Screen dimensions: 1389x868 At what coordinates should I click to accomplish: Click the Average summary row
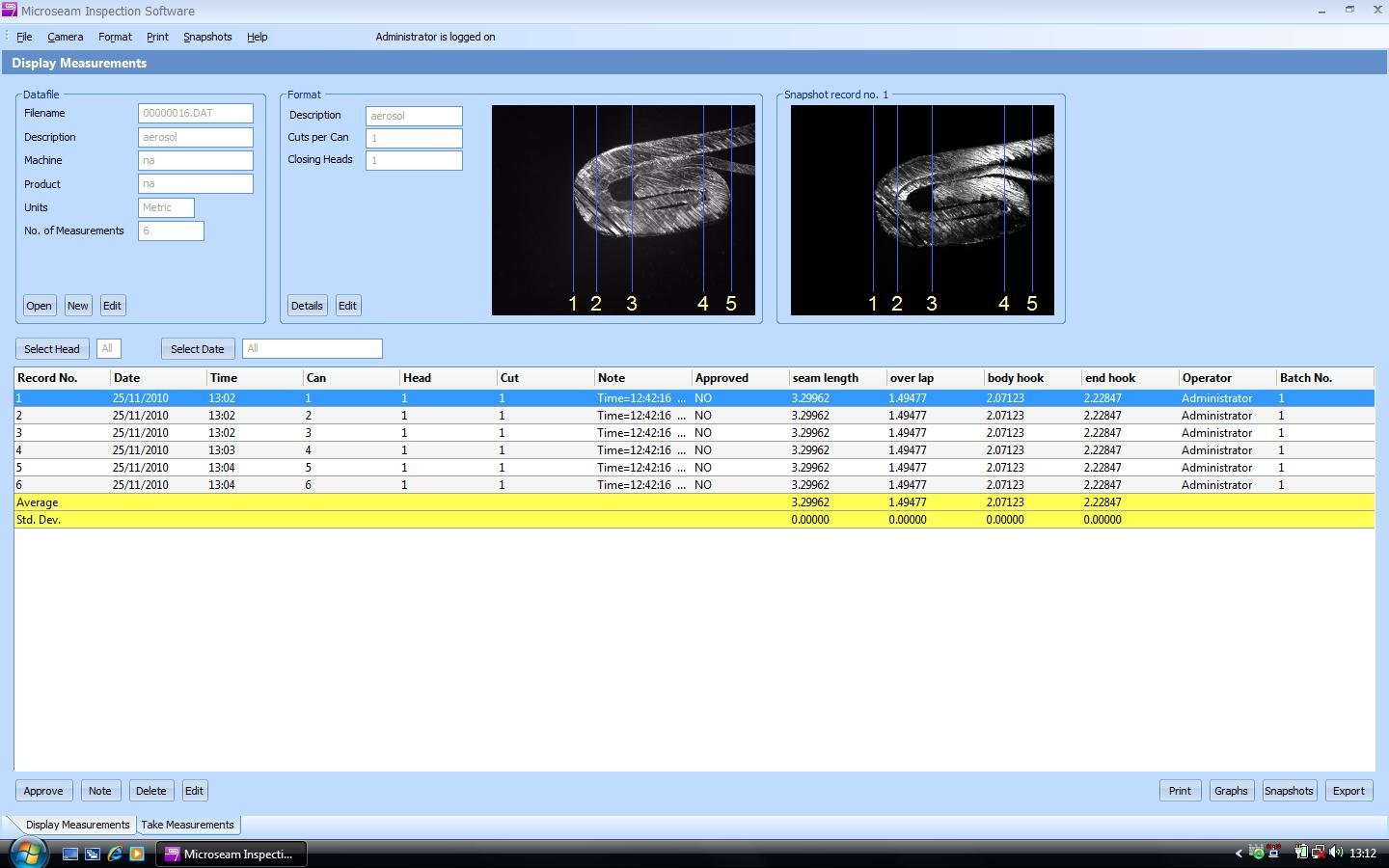(x=694, y=502)
